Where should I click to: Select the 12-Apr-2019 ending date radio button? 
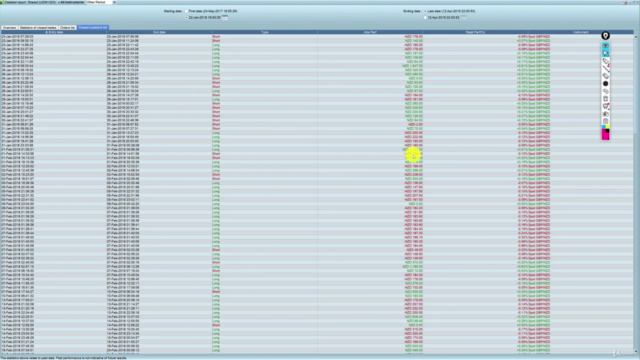425,18
